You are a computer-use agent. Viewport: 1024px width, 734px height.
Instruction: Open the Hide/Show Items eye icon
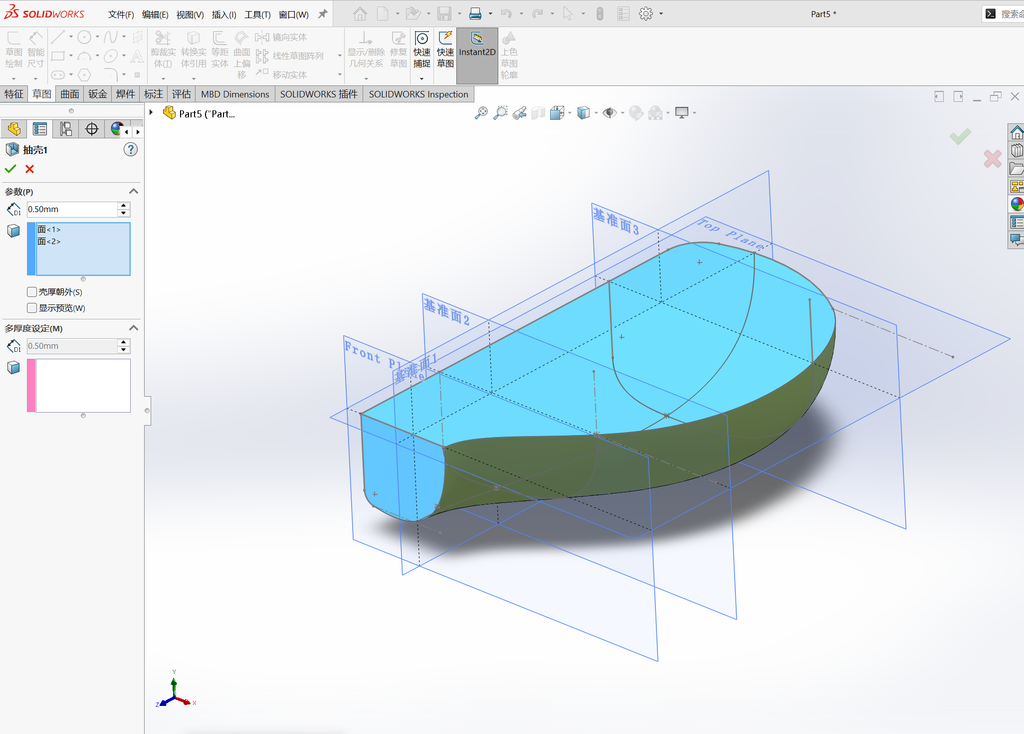click(609, 113)
